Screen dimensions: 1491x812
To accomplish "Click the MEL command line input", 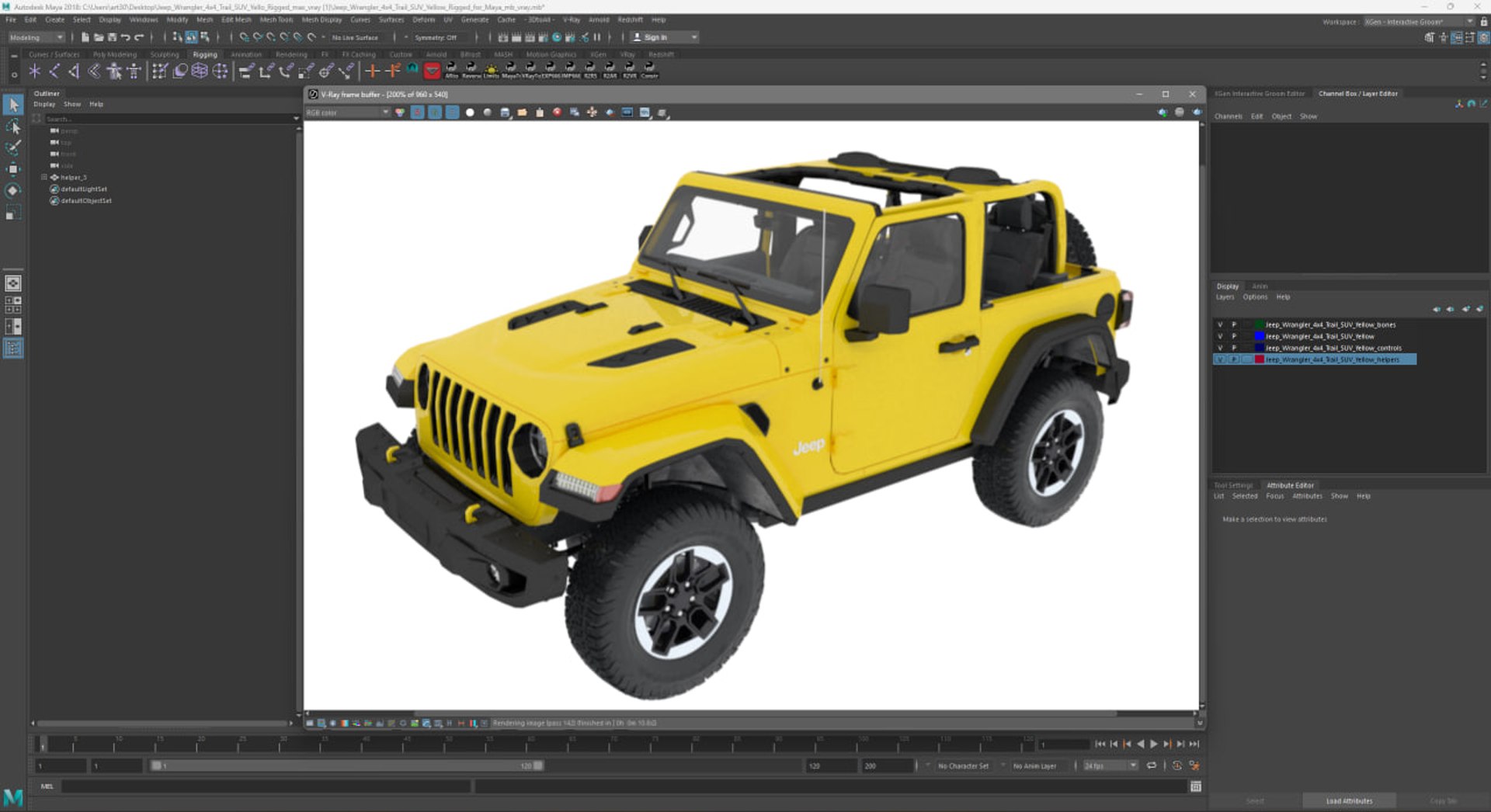I will (x=266, y=786).
